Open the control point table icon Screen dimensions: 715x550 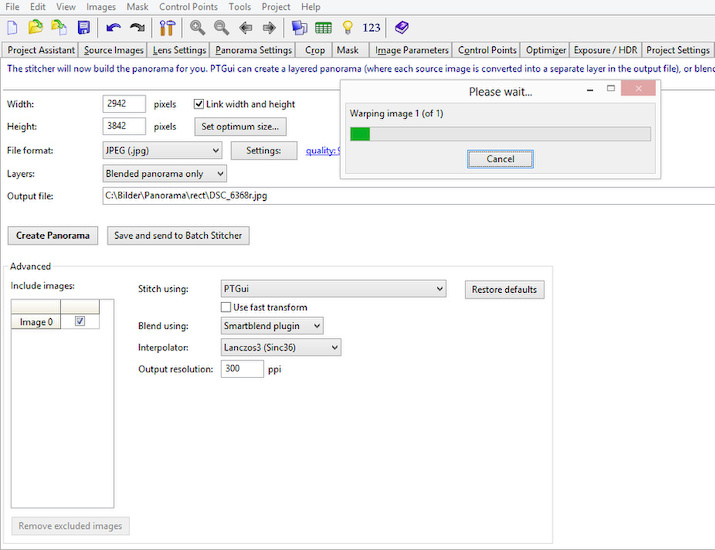point(323,27)
